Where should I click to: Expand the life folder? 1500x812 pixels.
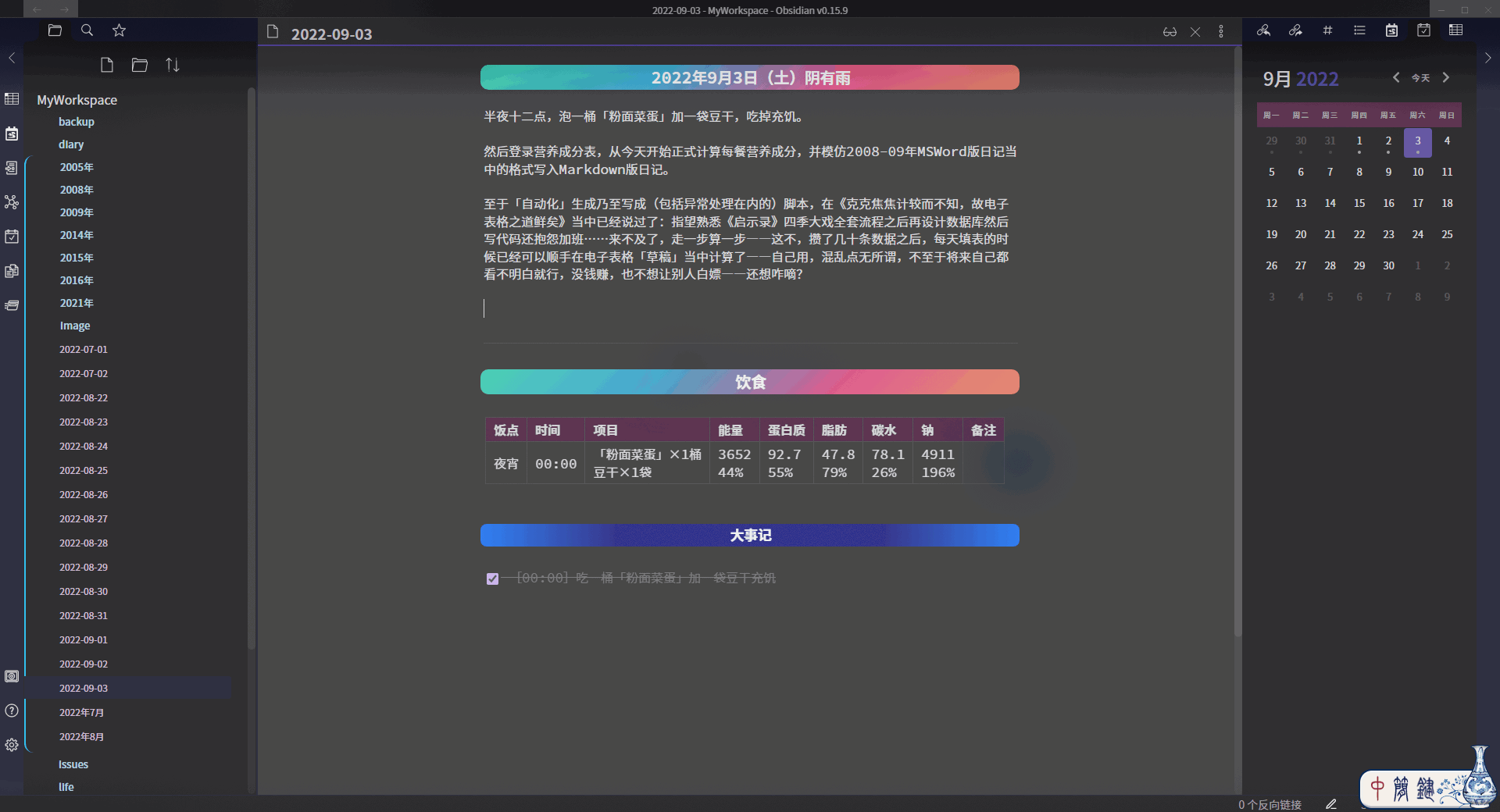(x=66, y=787)
